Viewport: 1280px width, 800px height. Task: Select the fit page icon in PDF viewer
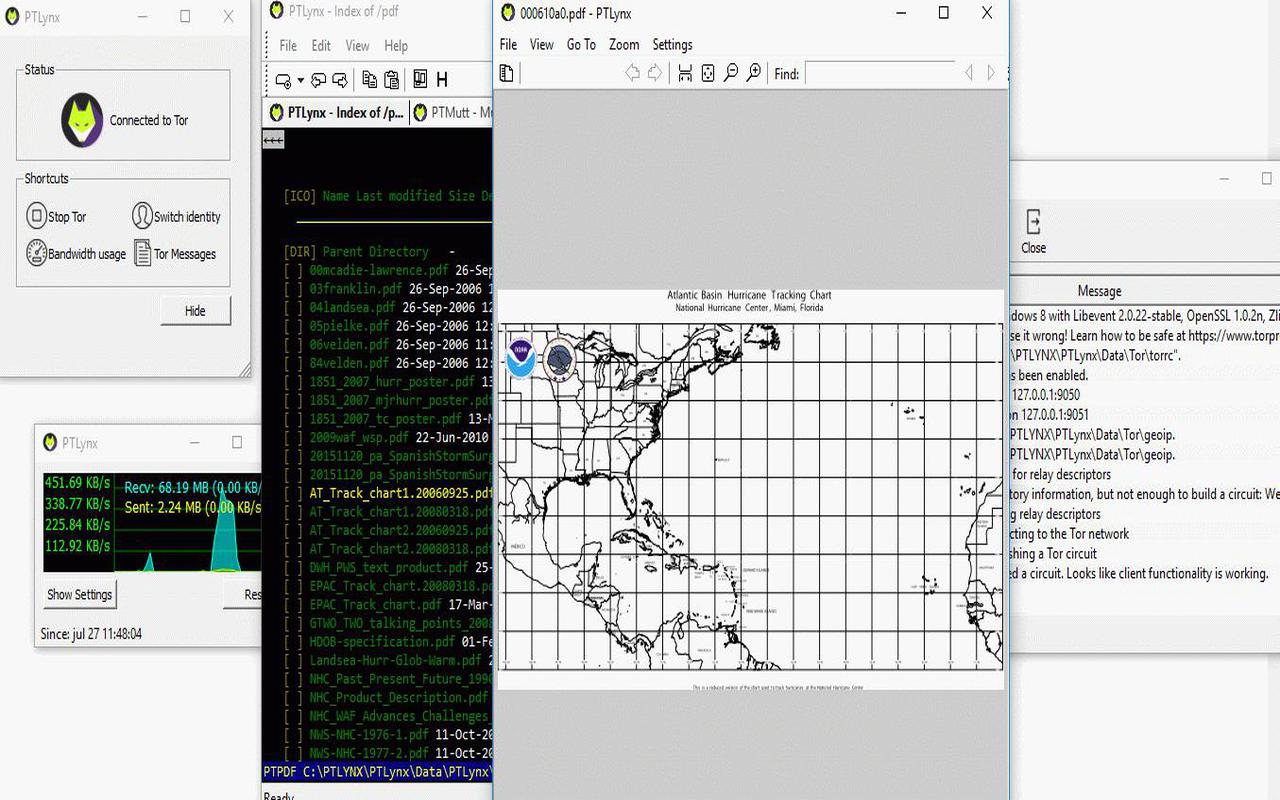pos(708,73)
